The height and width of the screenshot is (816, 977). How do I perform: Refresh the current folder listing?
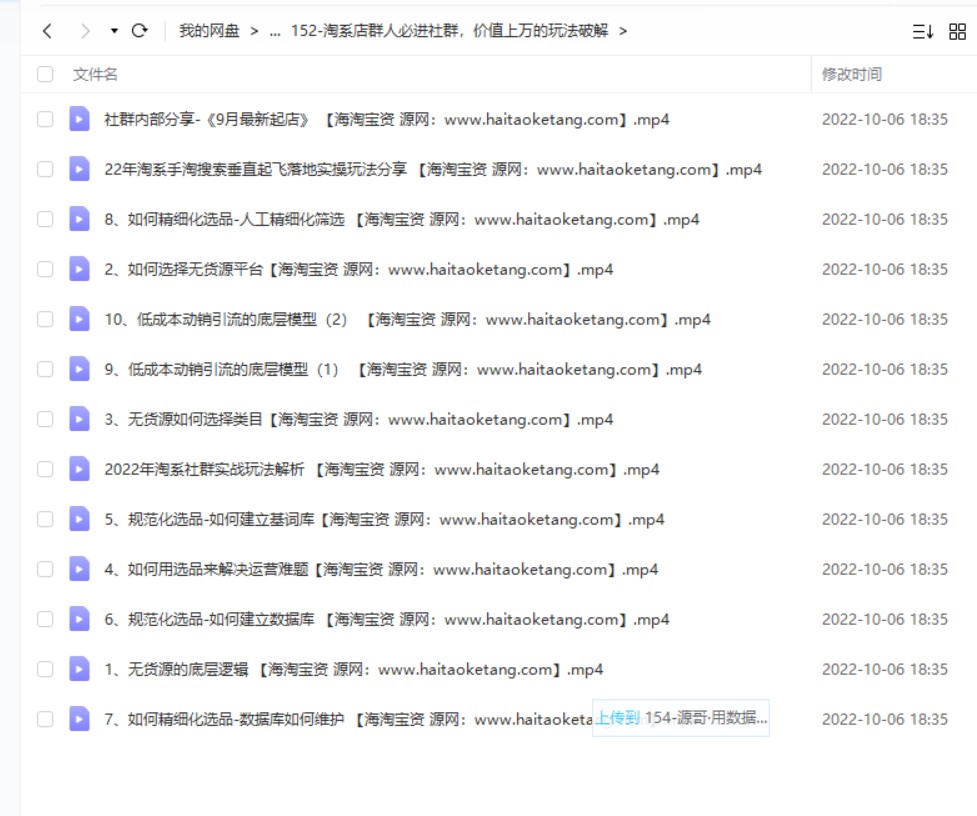(140, 31)
